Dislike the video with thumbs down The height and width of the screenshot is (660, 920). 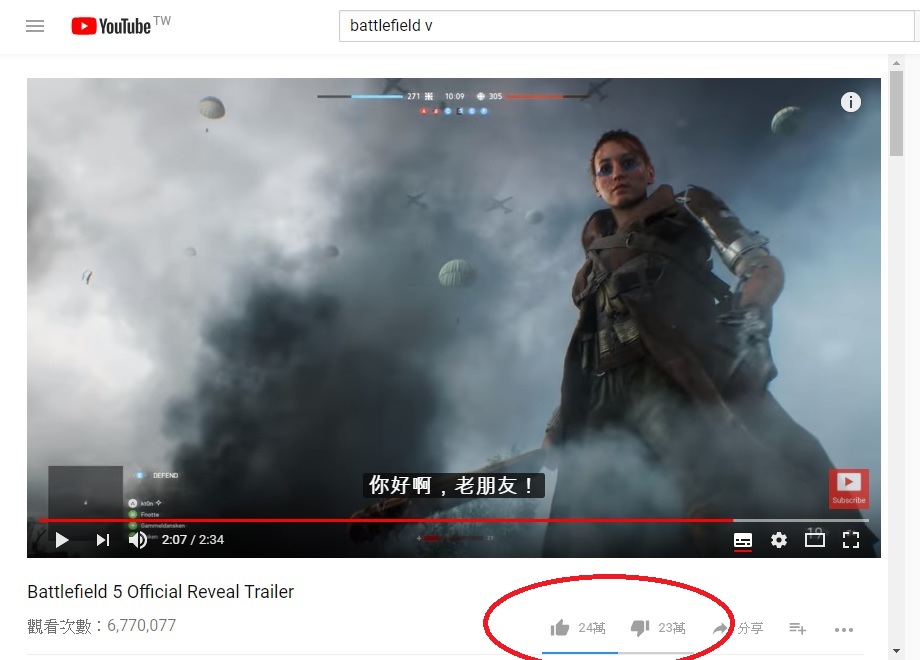tap(640, 628)
